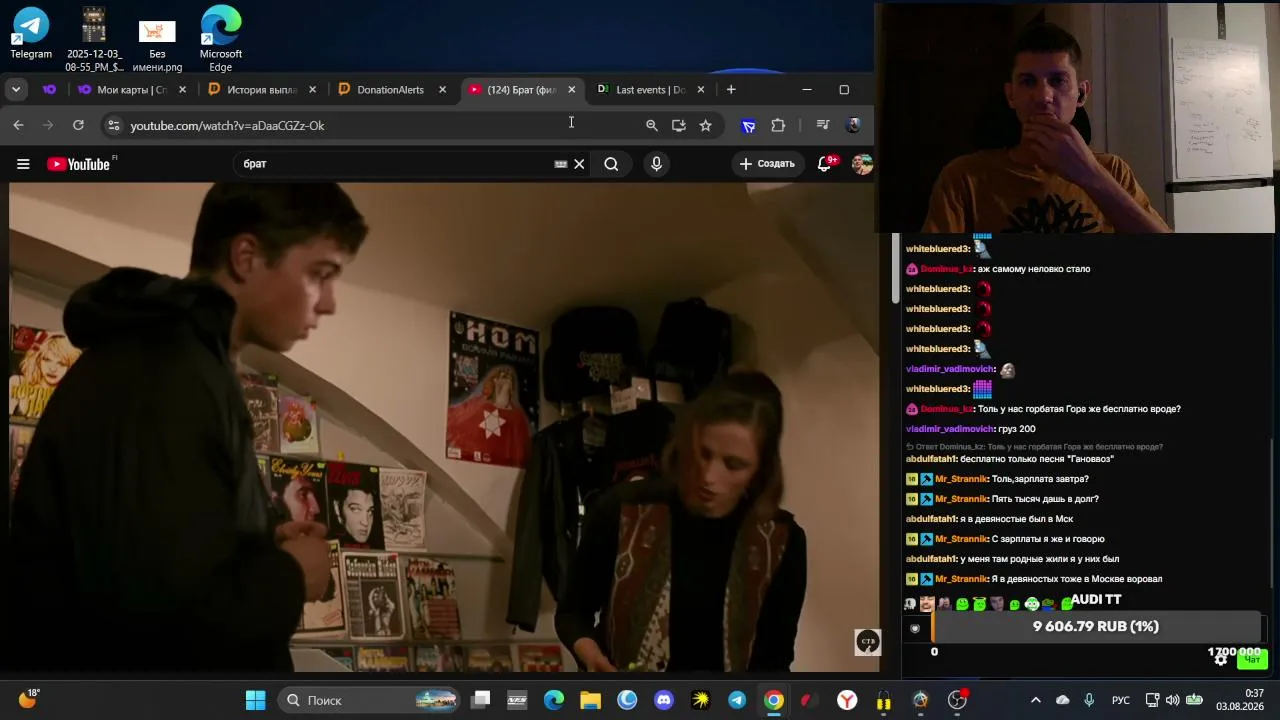Open the Extensions puzzle menu
Viewport: 1280px width, 720px height.
tap(778, 125)
